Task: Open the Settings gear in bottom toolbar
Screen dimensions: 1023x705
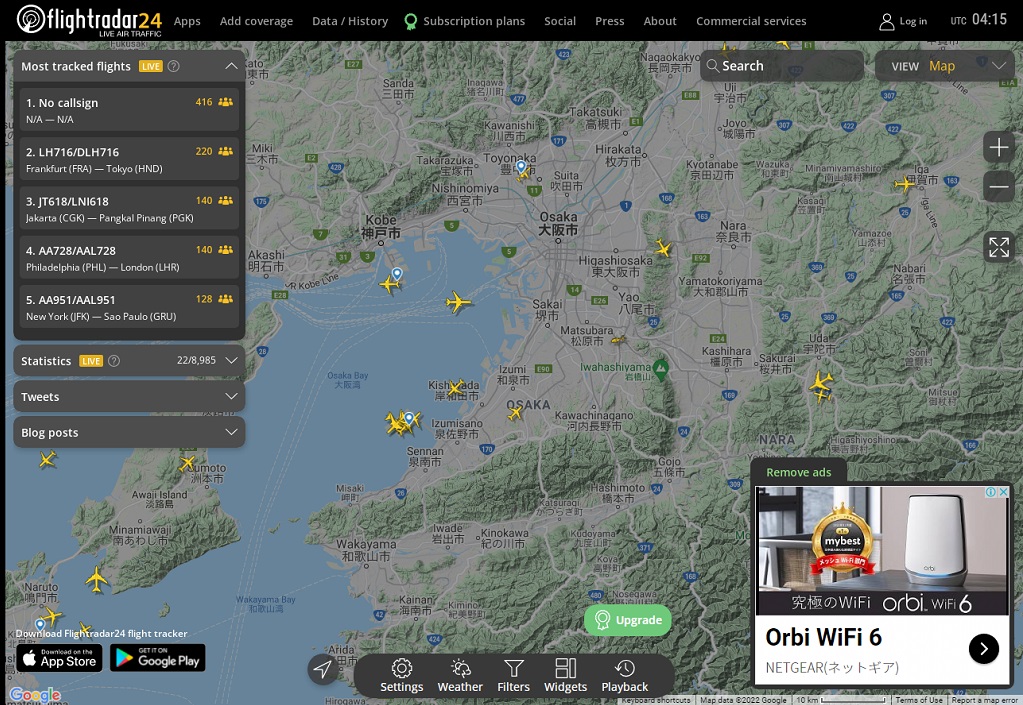Action: click(x=401, y=675)
